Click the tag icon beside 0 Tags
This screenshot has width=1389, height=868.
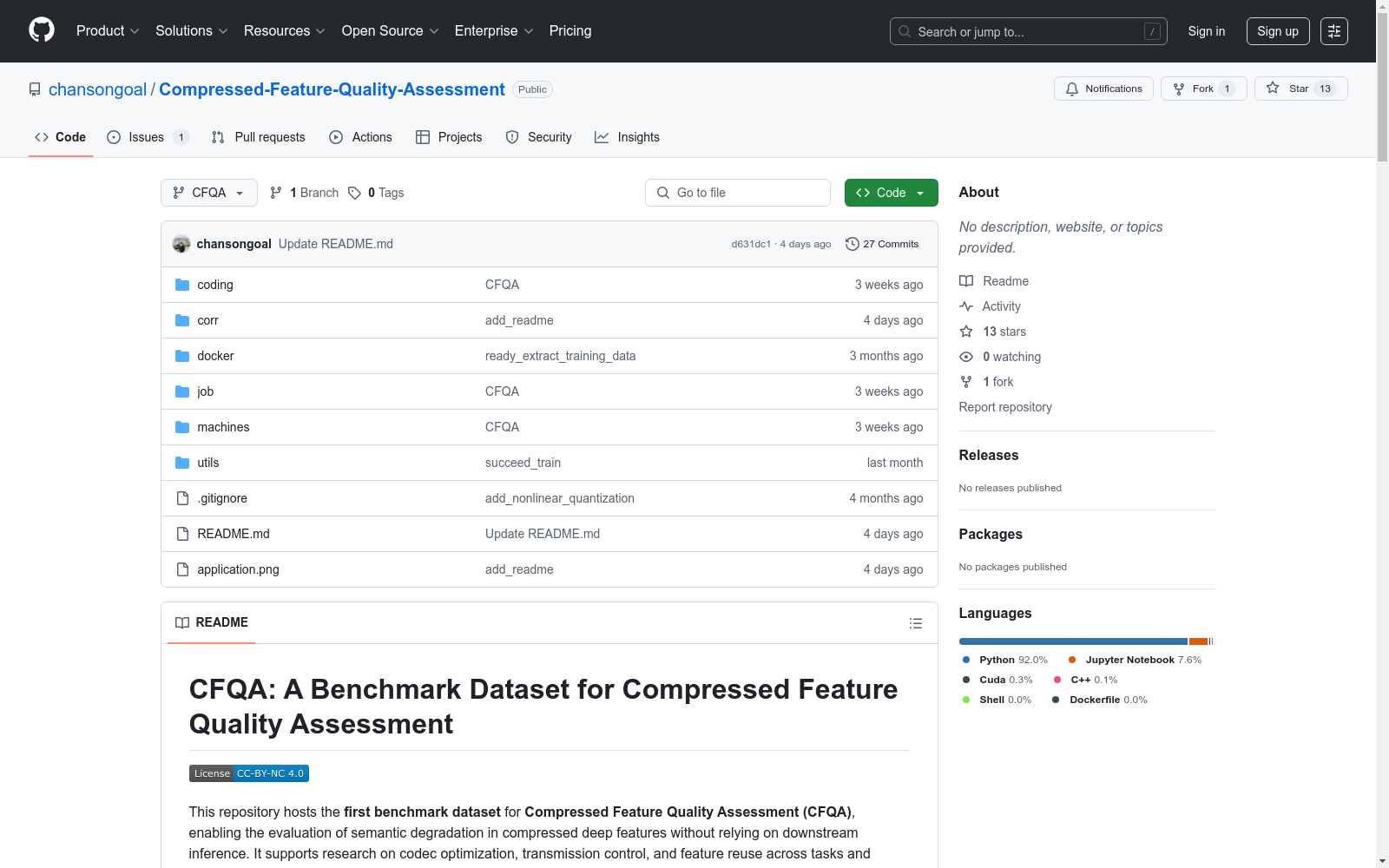[x=354, y=193]
